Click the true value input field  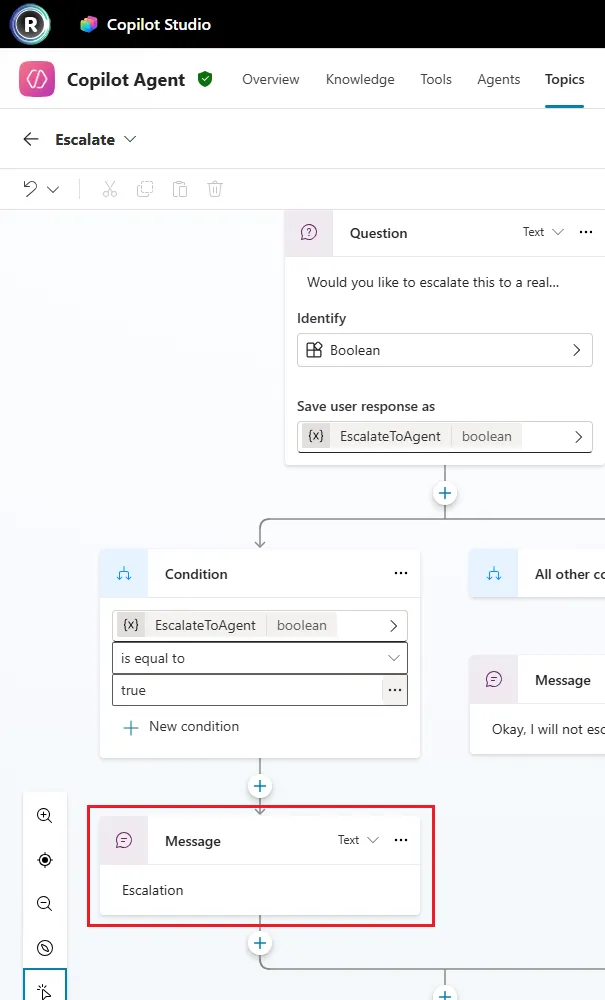247,690
